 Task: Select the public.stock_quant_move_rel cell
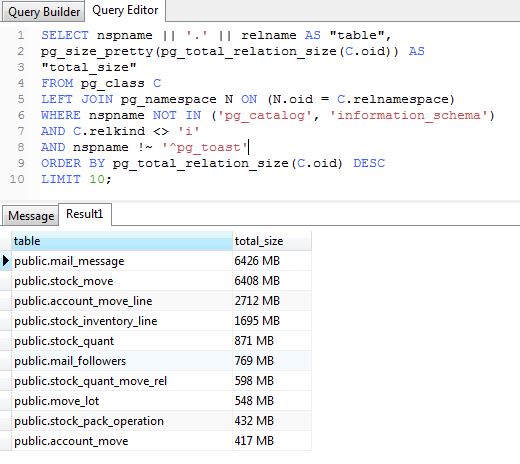(122, 381)
